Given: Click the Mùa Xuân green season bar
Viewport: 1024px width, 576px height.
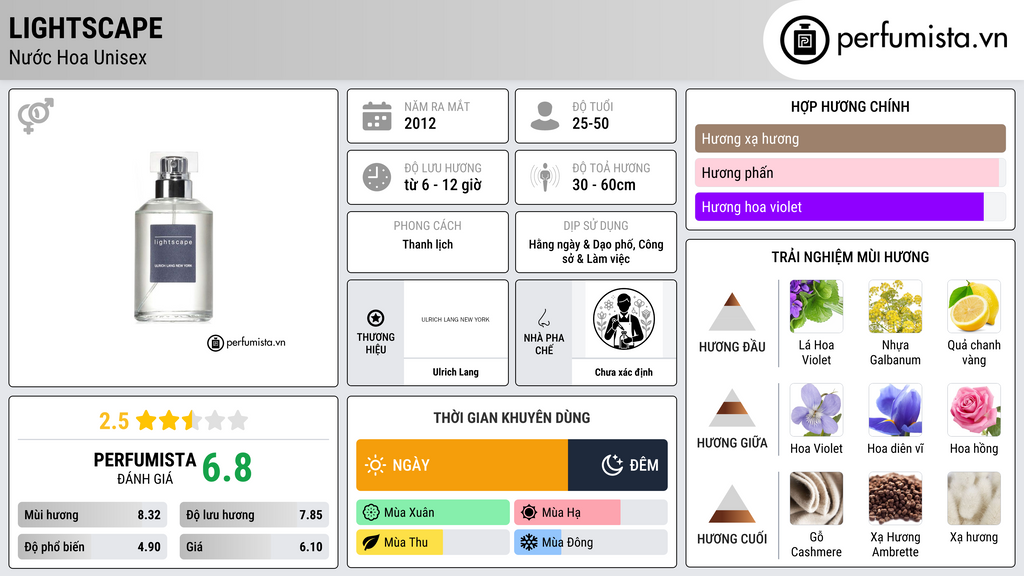Looking at the screenshot, I should point(433,513).
